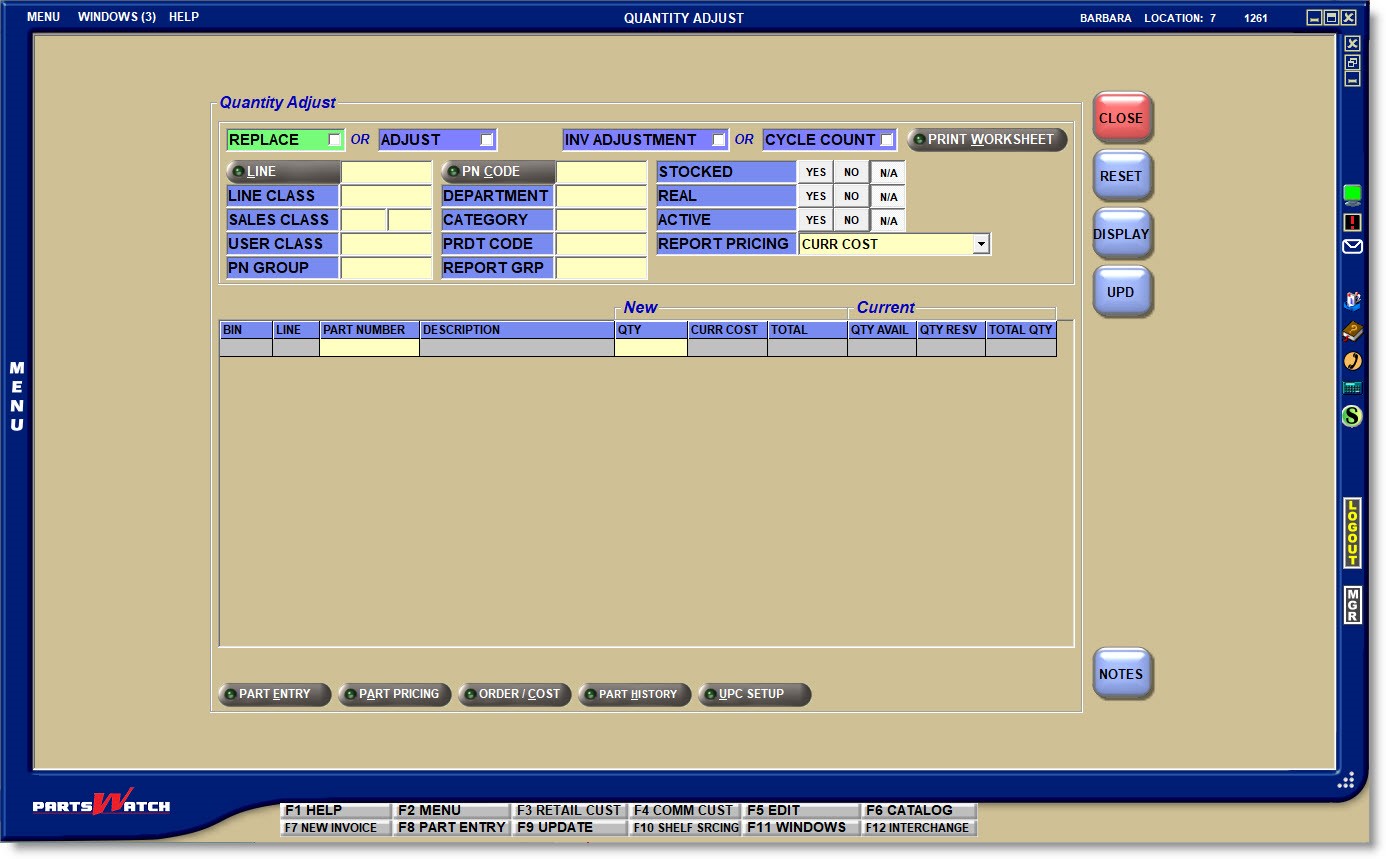Expand the REPORT PRICING dropdown
This screenshot has width=1386, height=859.
coord(981,244)
